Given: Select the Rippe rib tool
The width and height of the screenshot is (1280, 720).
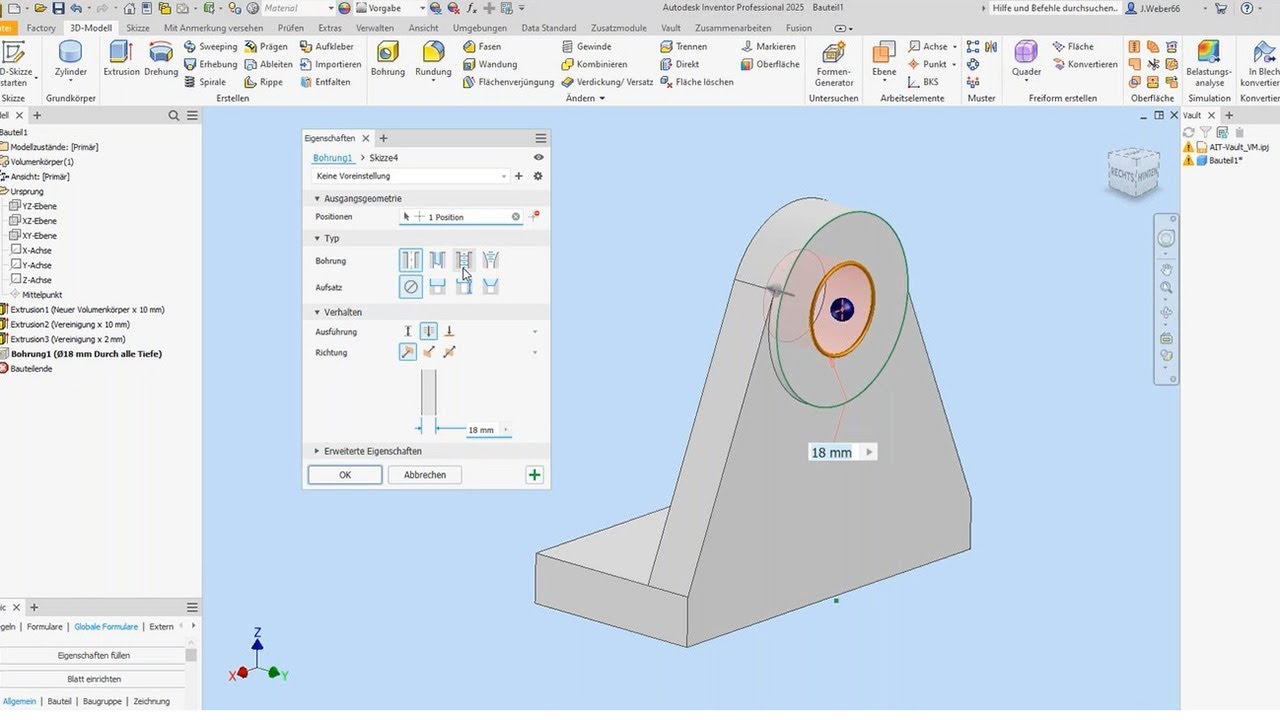Looking at the screenshot, I should [x=263, y=82].
